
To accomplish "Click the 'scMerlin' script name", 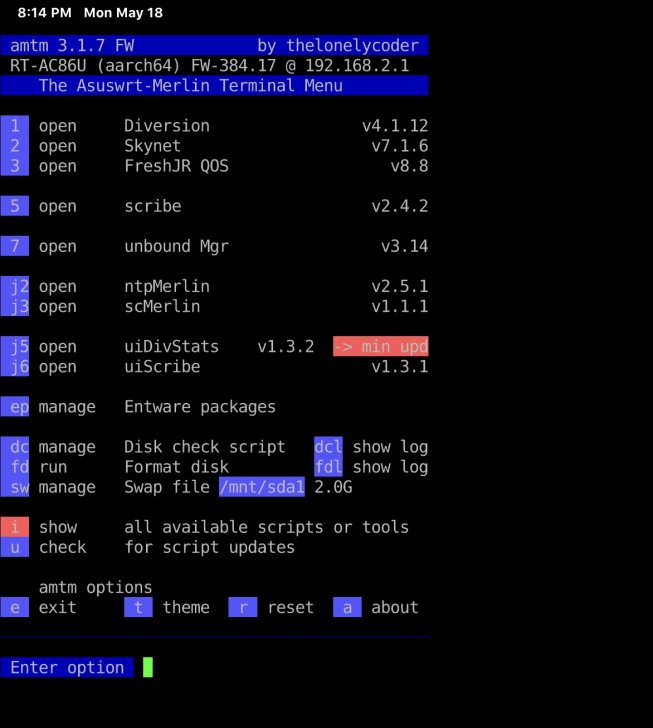I will point(162,306).
